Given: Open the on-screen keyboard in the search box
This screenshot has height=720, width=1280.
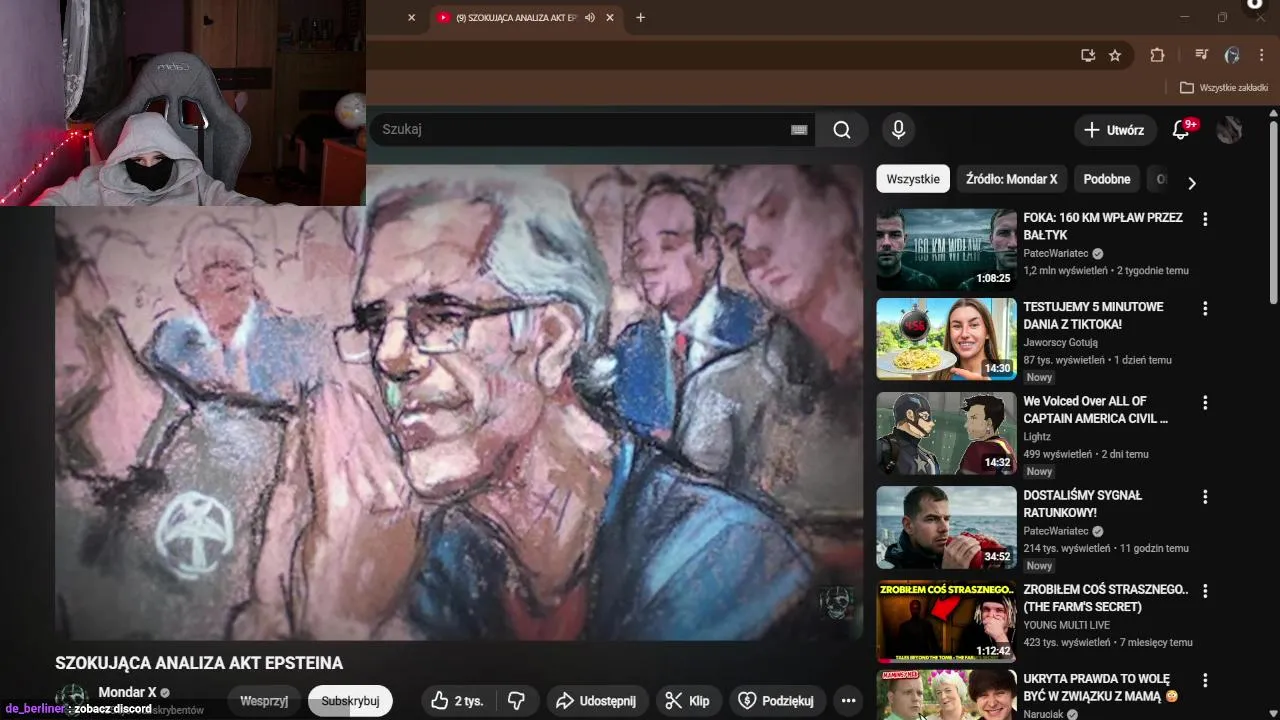Looking at the screenshot, I should coord(799,130).
